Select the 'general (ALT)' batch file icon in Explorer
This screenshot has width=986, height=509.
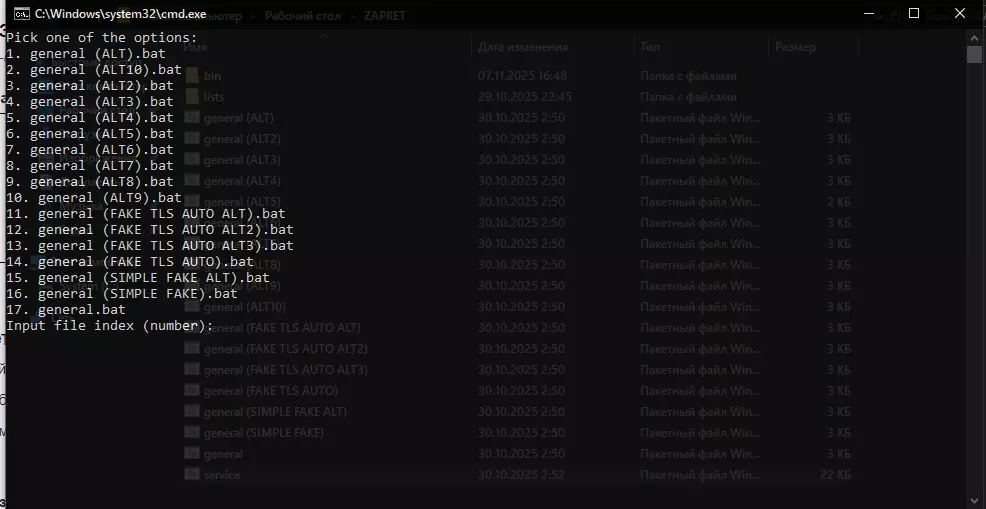(192, 118)
